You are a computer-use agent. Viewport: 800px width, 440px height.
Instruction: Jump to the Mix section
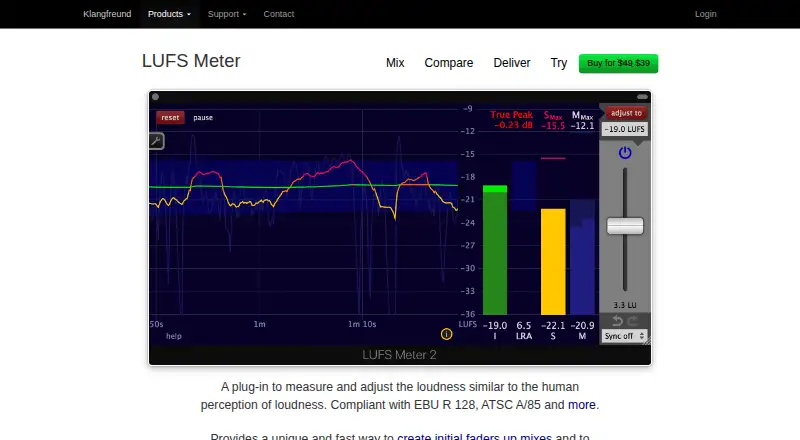[x=395, y=63]
